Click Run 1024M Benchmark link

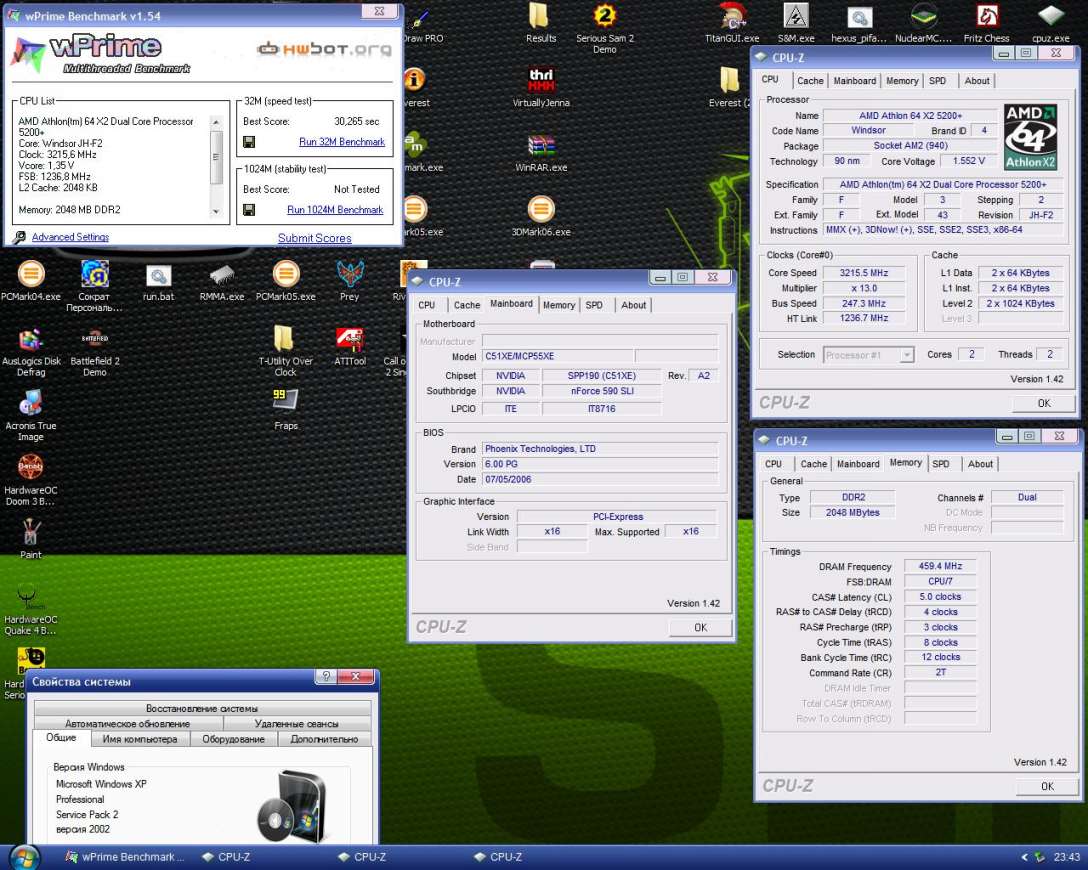click(x=335, y=210)
